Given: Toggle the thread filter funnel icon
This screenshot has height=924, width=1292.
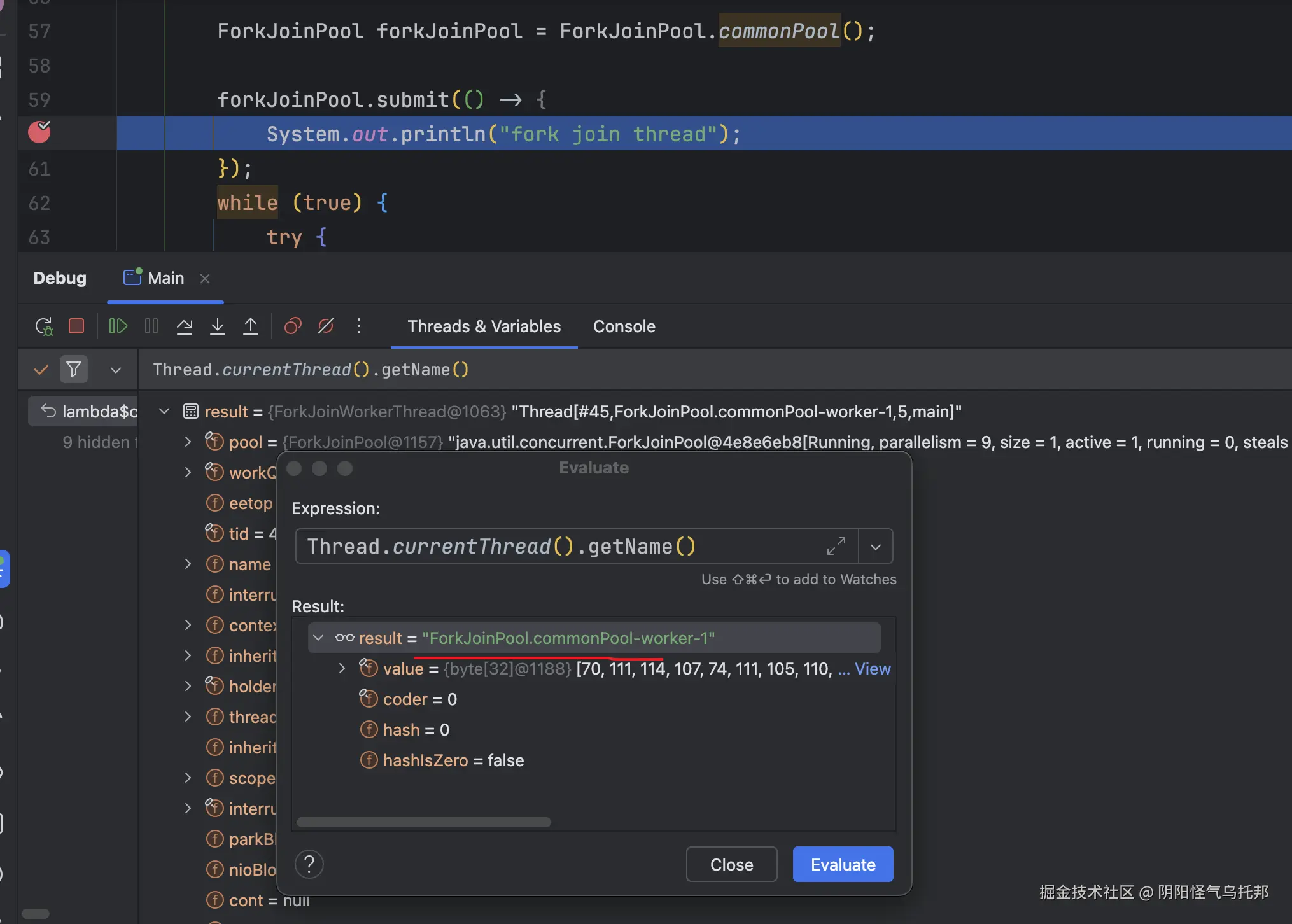Looking at the screenshot, I should (x=74, y=369).
